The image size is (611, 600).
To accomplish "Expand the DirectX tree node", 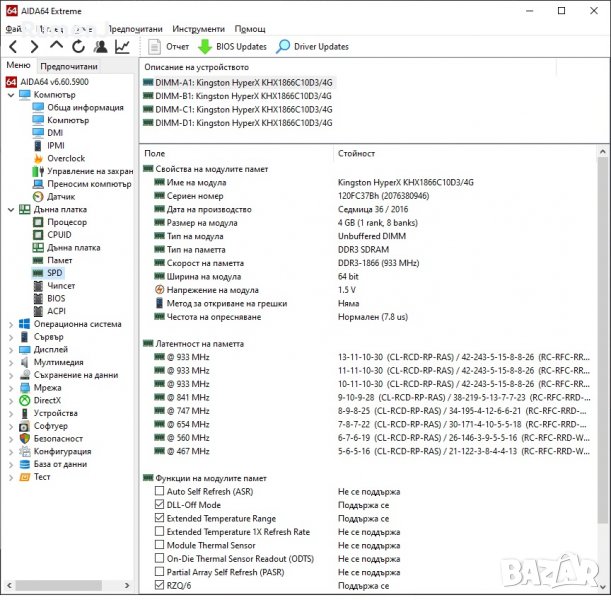I will coord(11,400).
